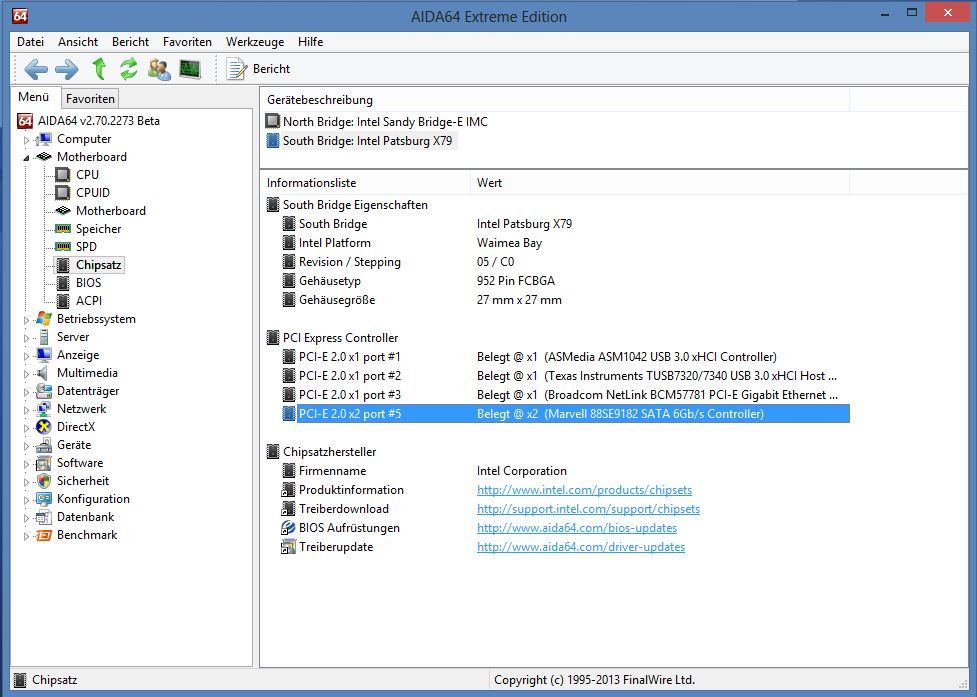Click the Datenbank icon

44,517
